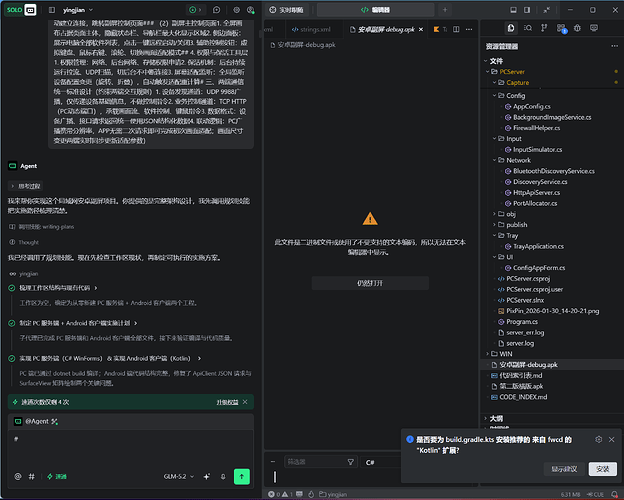Screen dimensions: 624x500
Task: Click the 仍然打开 button
Action: click(370, 283)
